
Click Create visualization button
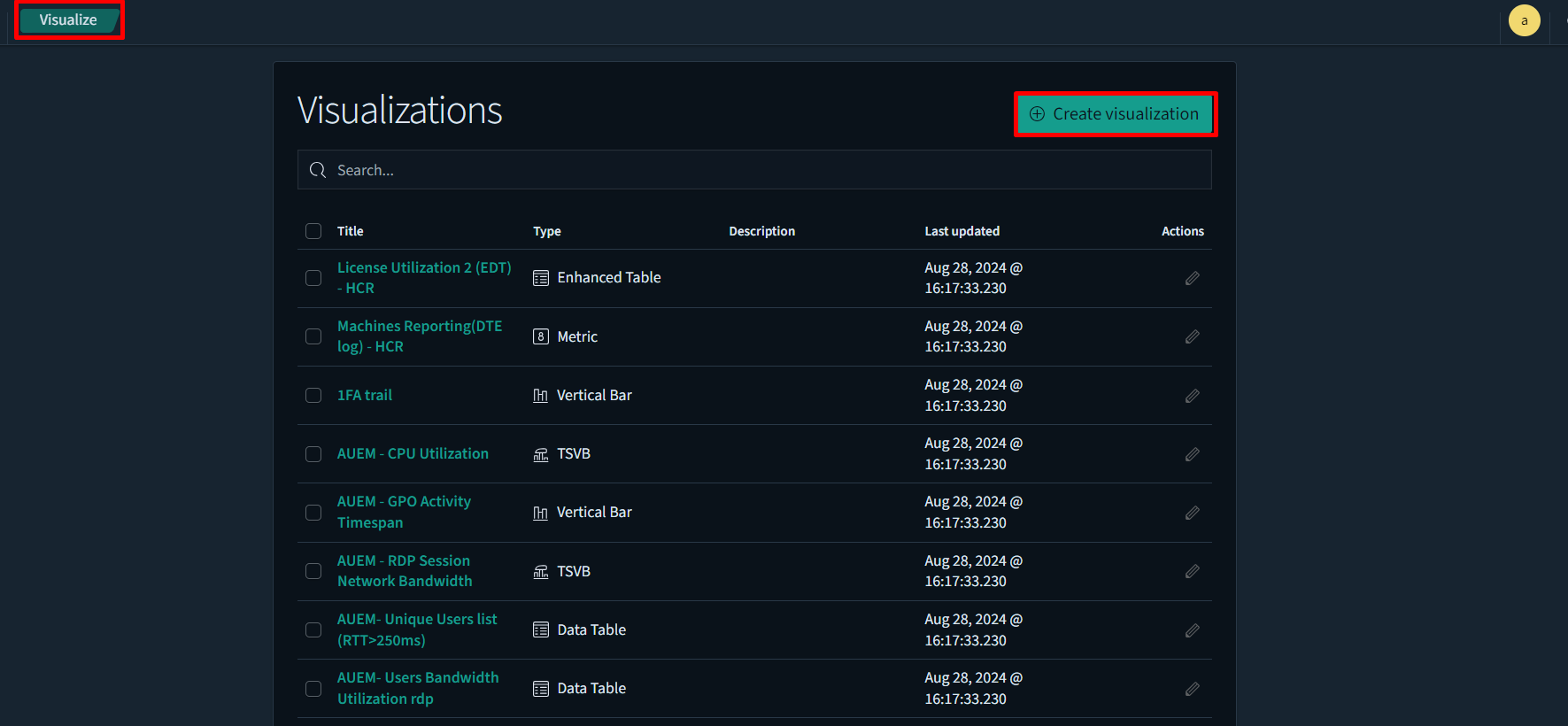click(x=1115, y=114)
